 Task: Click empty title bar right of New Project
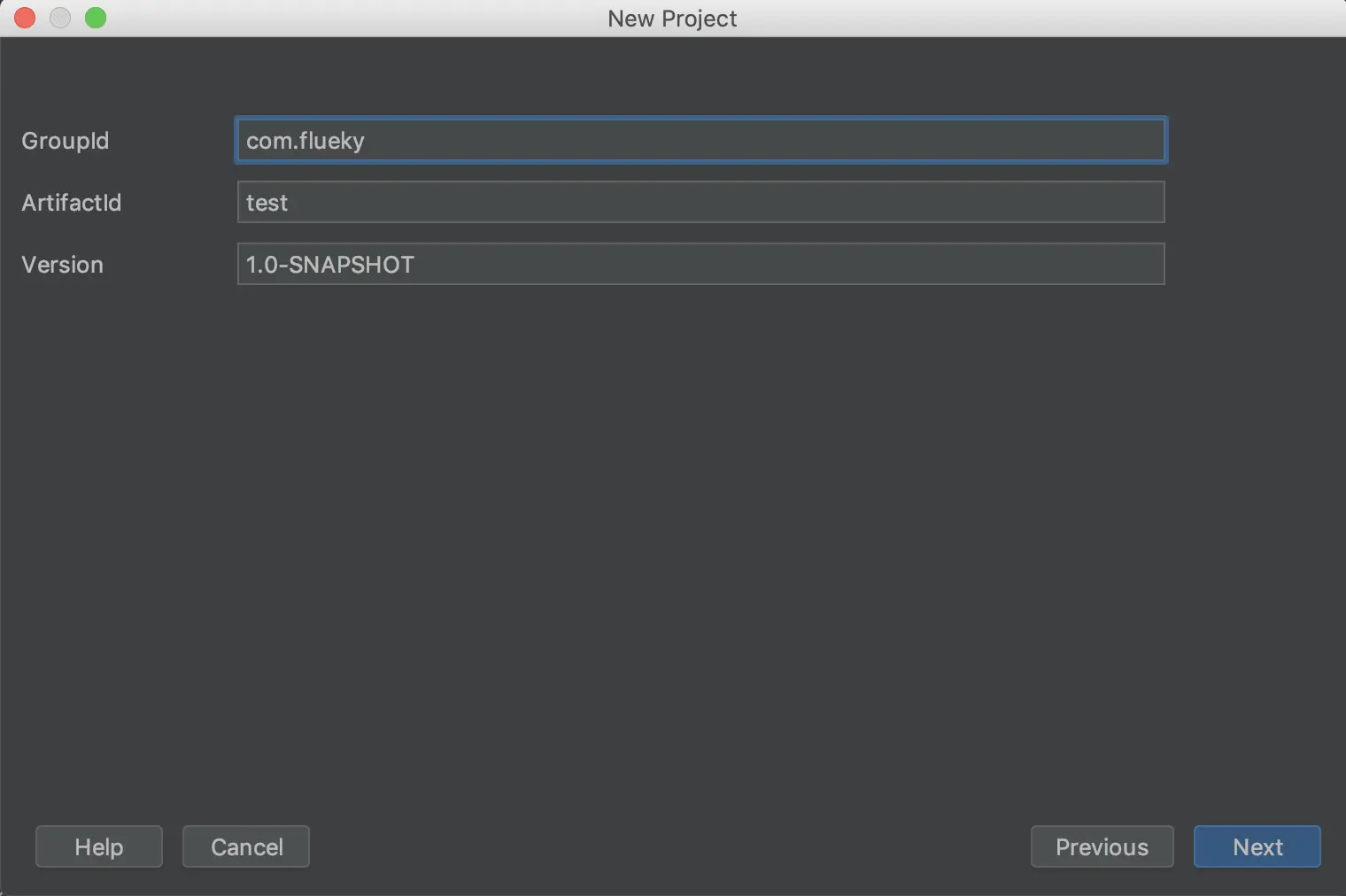tap(1018, 18)
